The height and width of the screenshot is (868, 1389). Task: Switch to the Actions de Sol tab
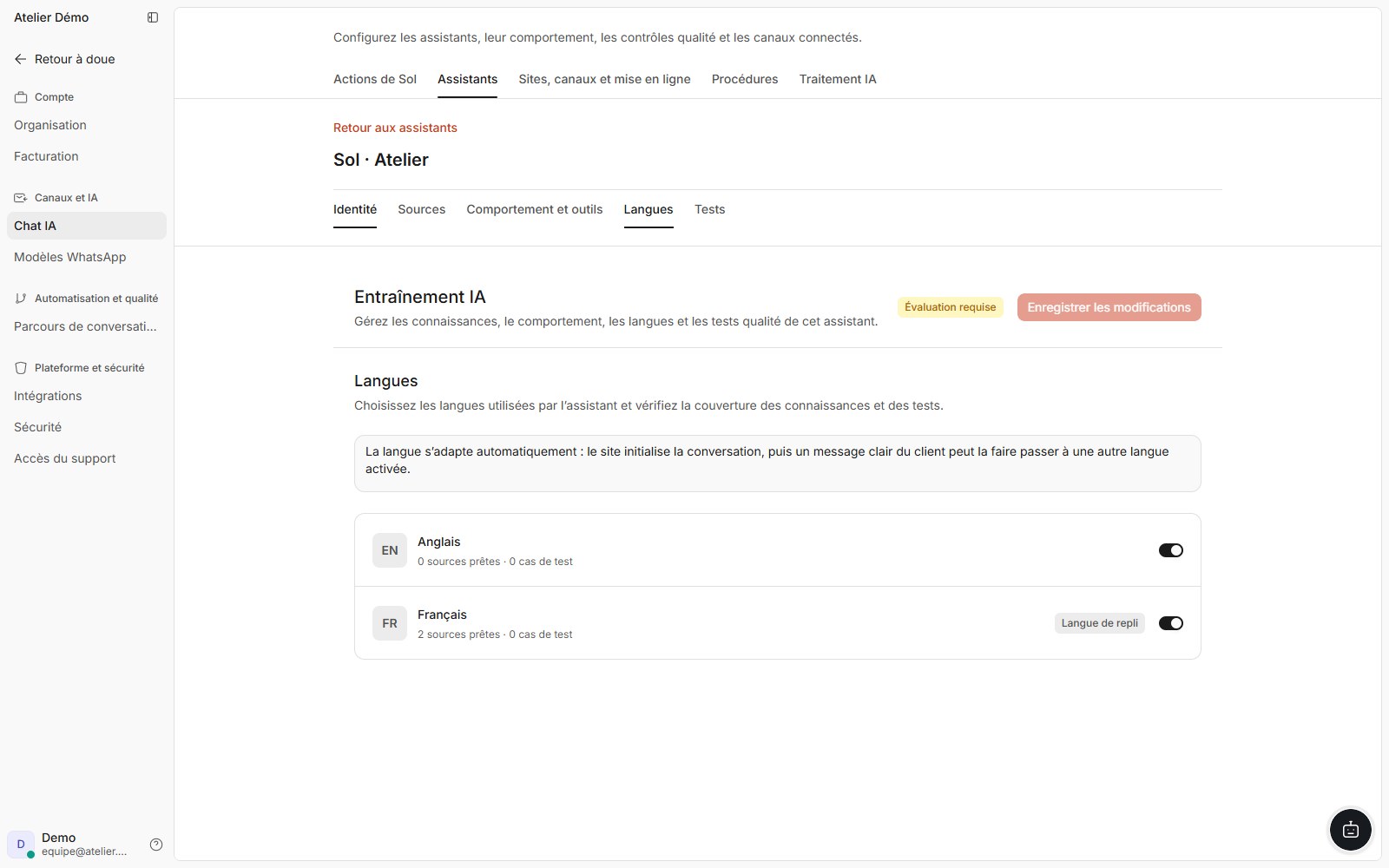375,79
